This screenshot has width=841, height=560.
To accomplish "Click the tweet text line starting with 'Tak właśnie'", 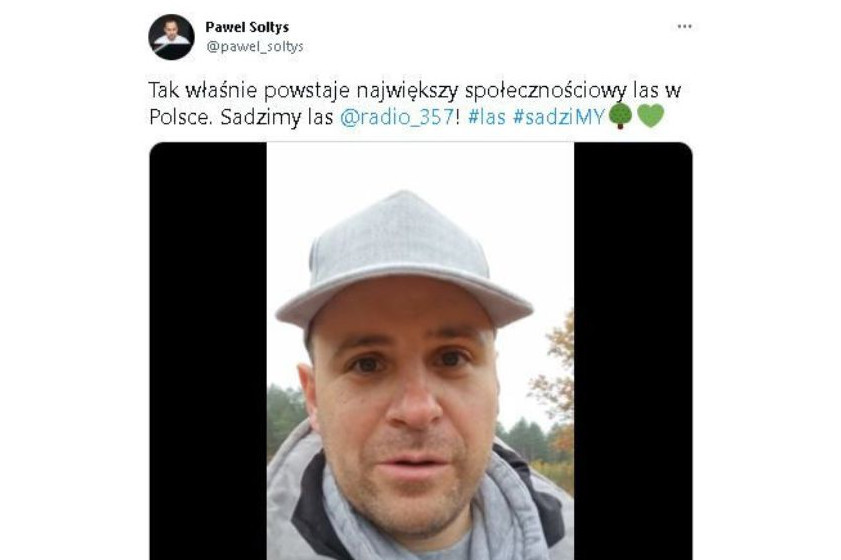I will tap(415, 90).
